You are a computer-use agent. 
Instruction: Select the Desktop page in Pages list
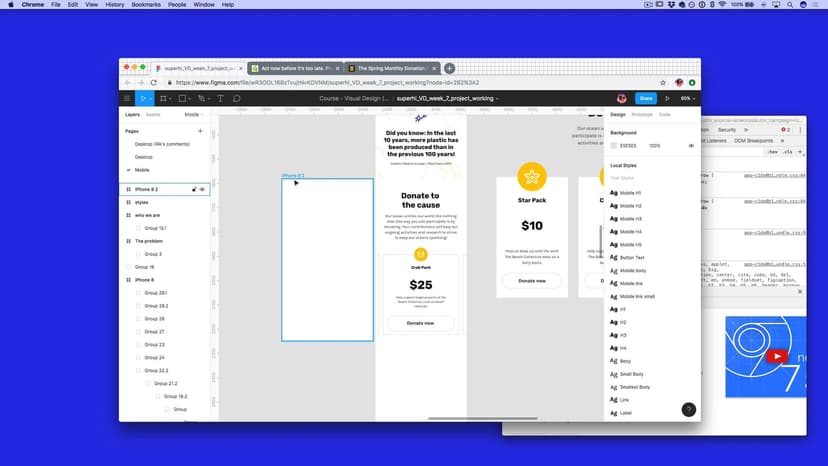click(x=144, y=157)
